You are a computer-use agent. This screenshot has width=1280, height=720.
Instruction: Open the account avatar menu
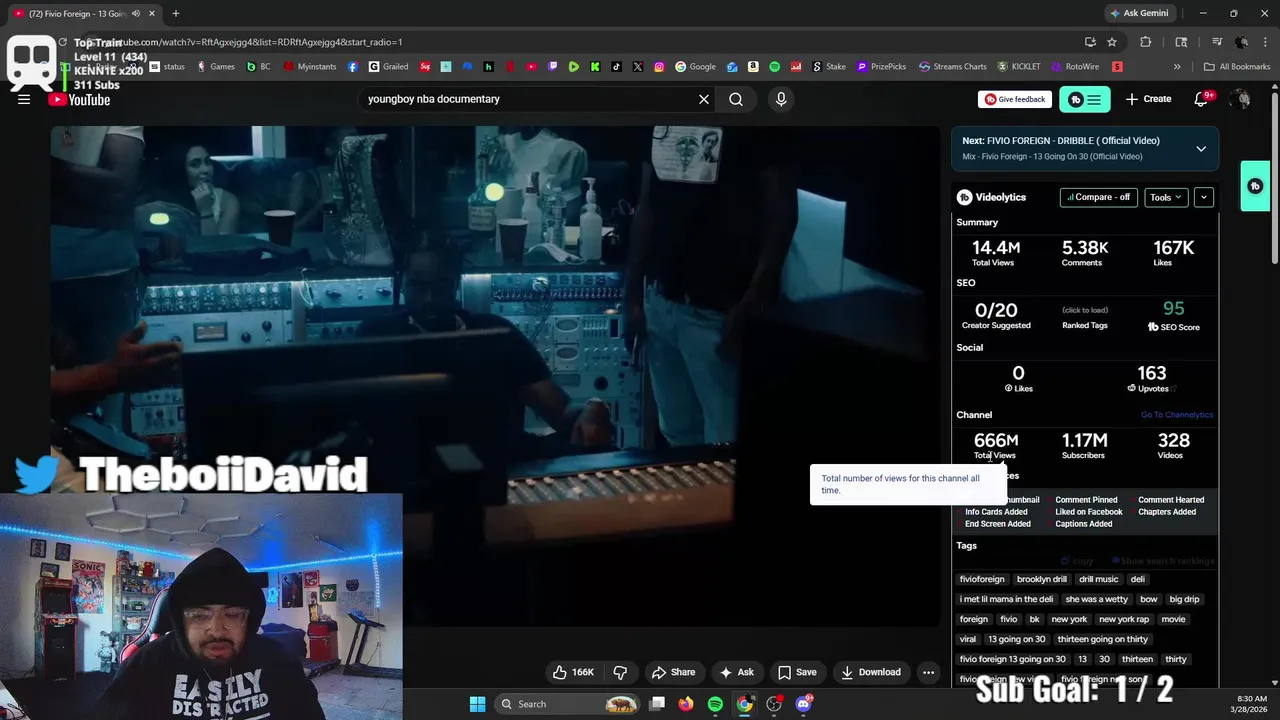tap(1241, 99)
